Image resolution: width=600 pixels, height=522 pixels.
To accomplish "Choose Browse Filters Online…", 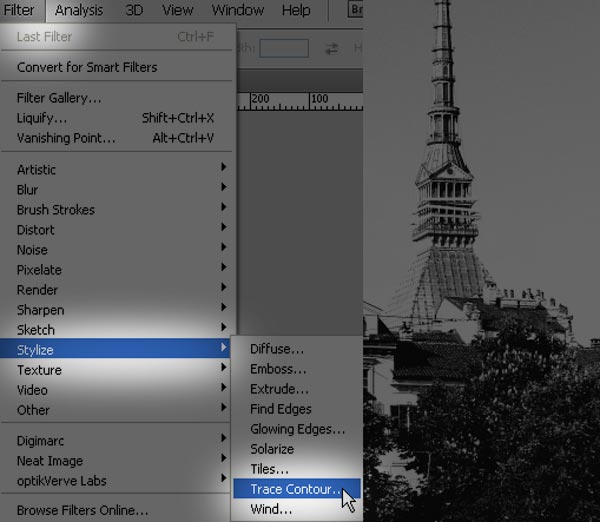I will point(116,510).
